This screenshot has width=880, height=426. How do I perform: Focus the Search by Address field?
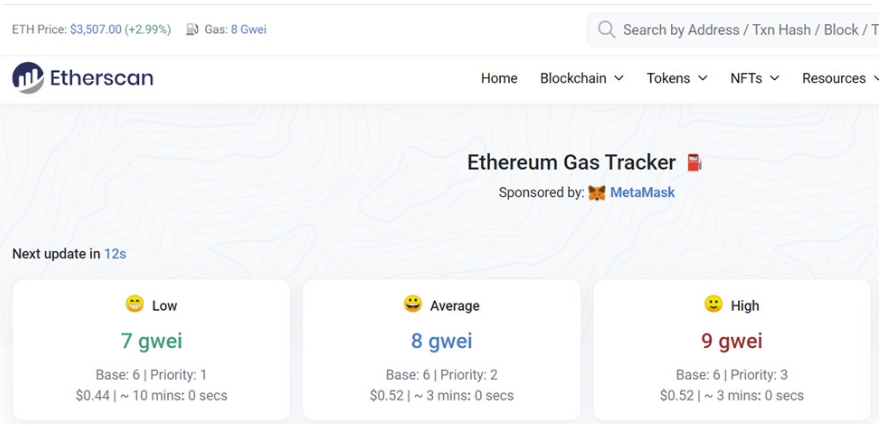734,30
